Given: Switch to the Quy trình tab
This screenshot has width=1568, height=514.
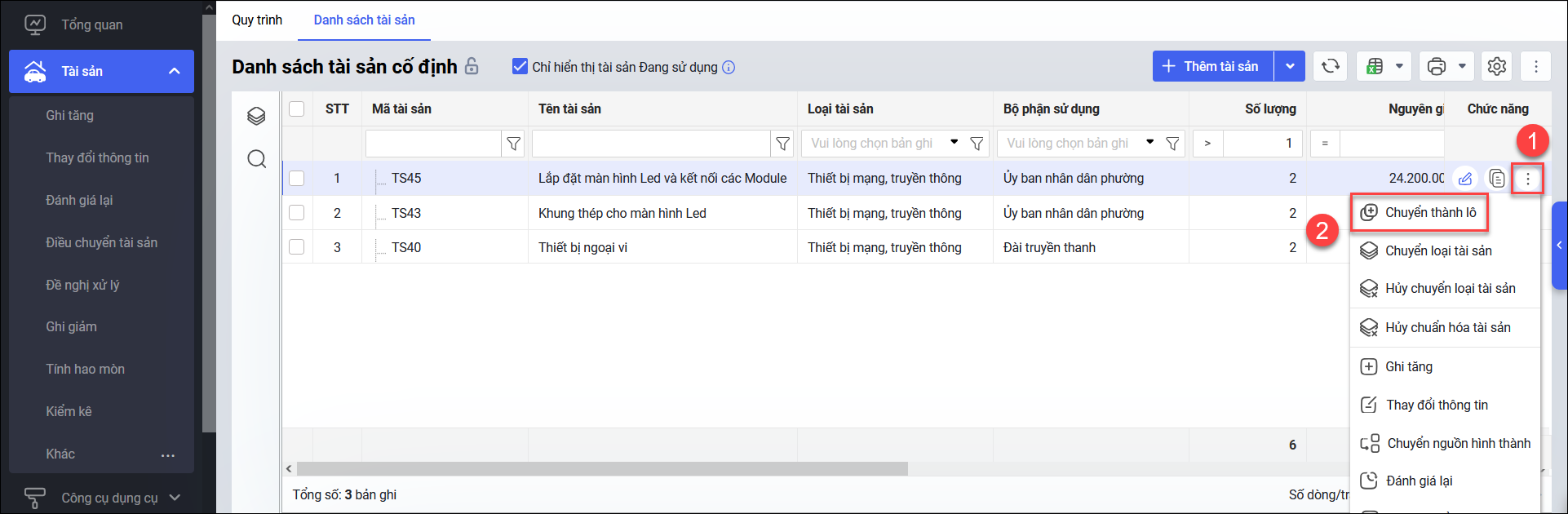Looking at the screenshot, I should coord(257,20).
